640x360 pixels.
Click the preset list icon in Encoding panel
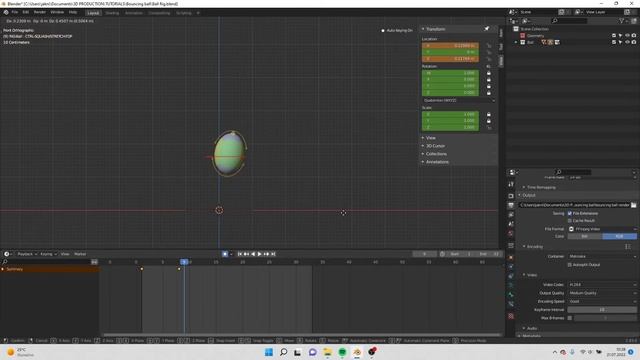coord(628,247)
